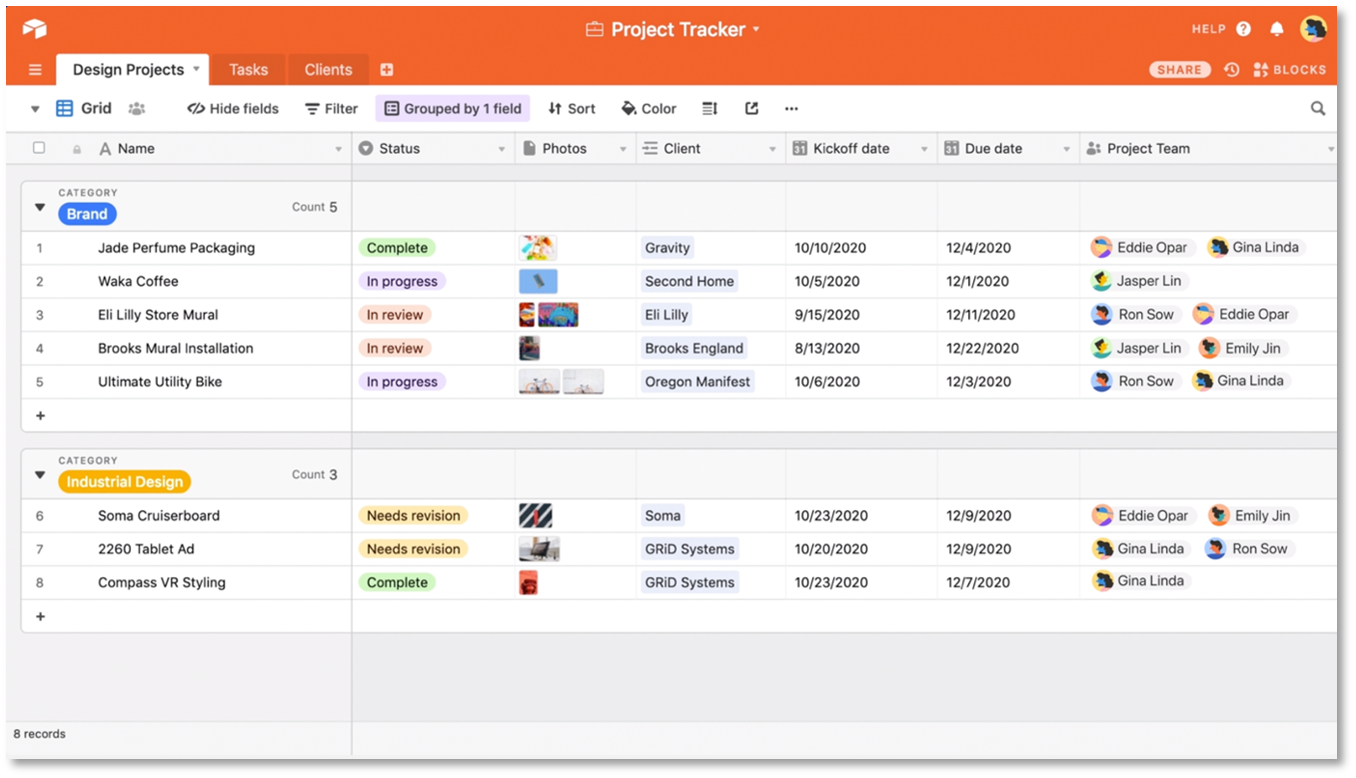Viewport: 1356px width, 778px height.
Task: Collapse the Brand category group
Action: (39, 207)
